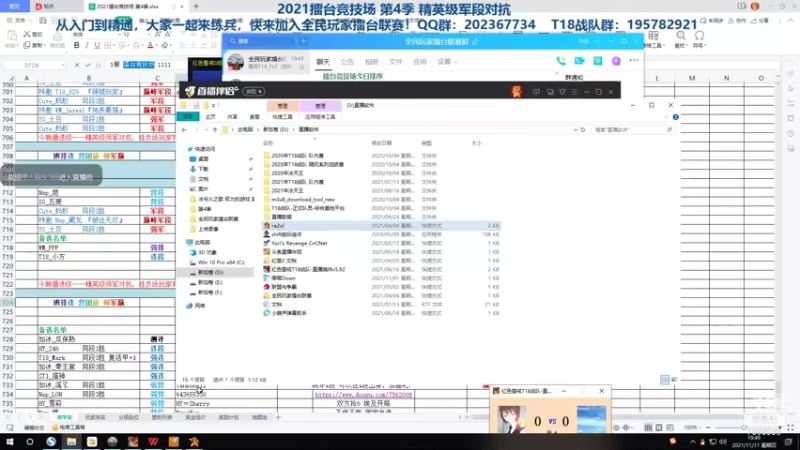Cancel the formula bar entry with X
The height and width of the screenshot is (450, 800).
point(77,65)
